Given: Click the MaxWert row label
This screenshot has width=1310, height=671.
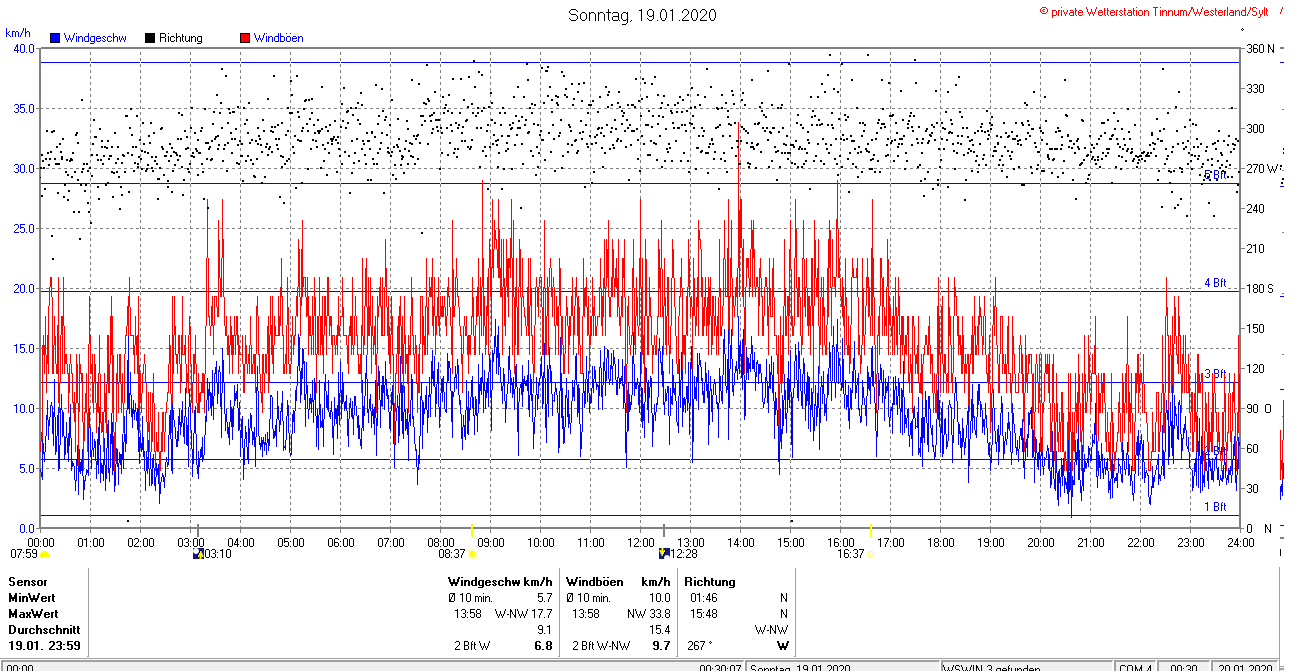Looking at the screenshot, I should (x=33, y=613).
